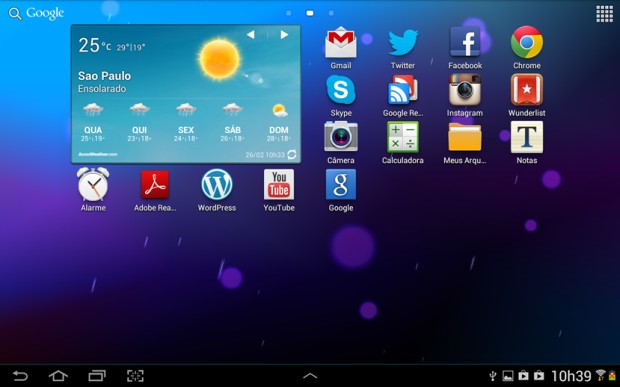Tap the Home navigation button
Screen dimensions: 620x387
(58, 376)
